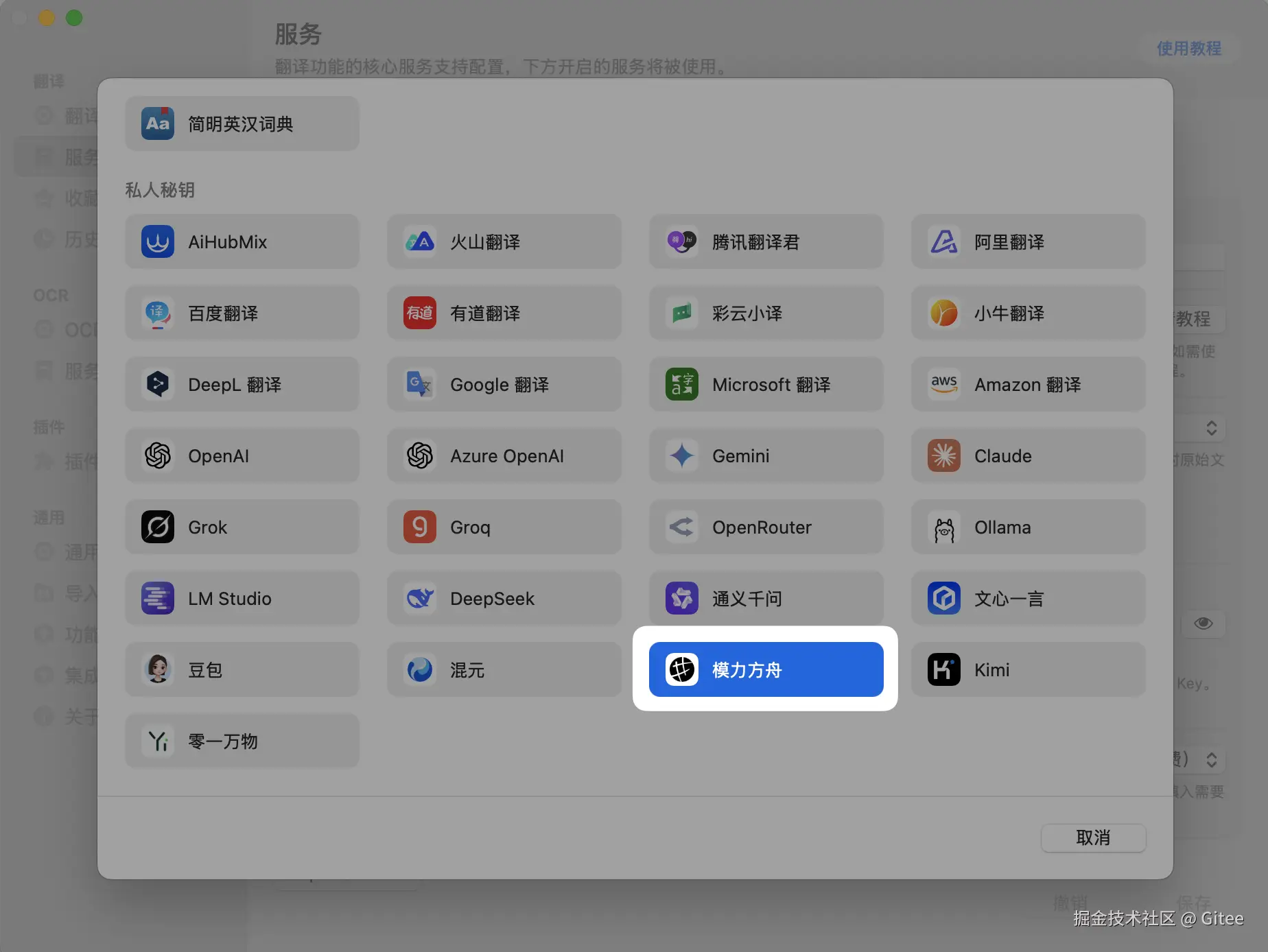The width and height of the screenshot is (1268, 952).
Task: Choose the Claude starburst icon
Action: point(944,456)
